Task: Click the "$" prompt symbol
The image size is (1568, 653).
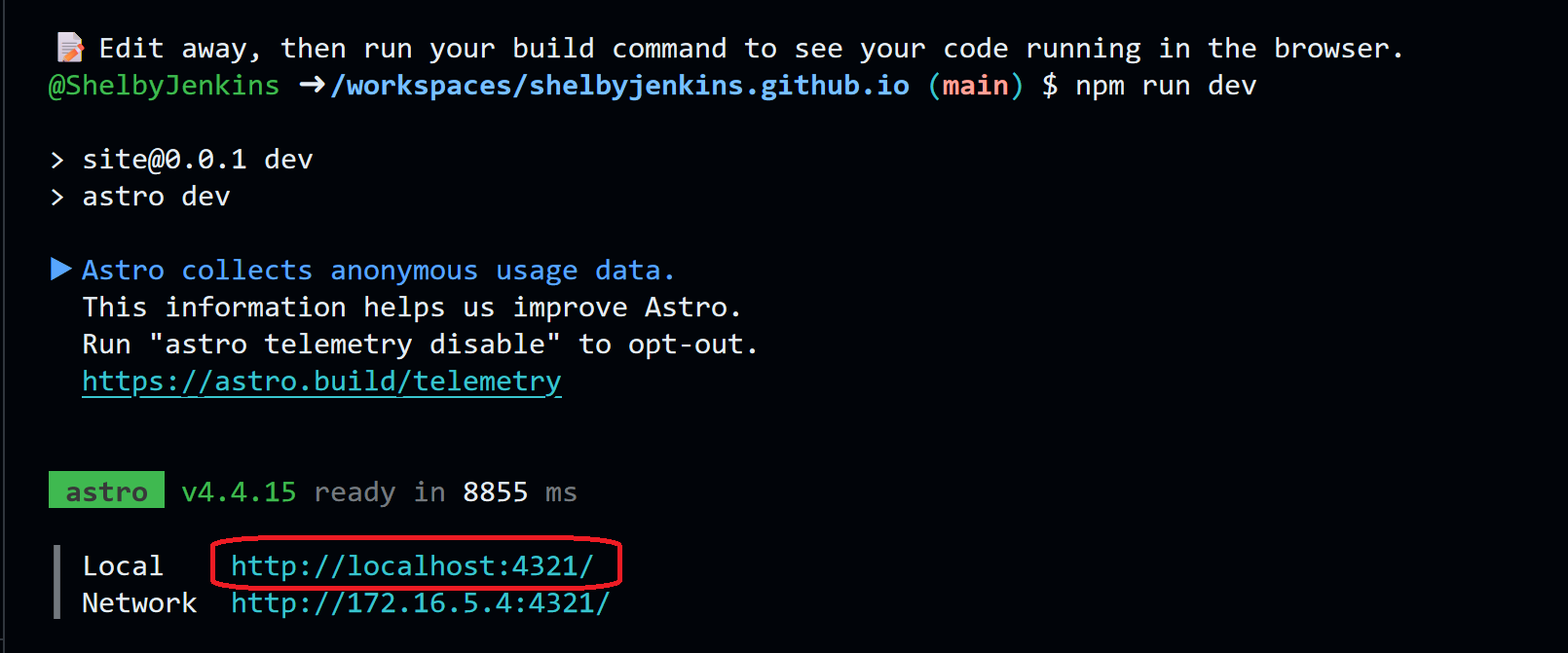Action: click(x=1050, y=86)
